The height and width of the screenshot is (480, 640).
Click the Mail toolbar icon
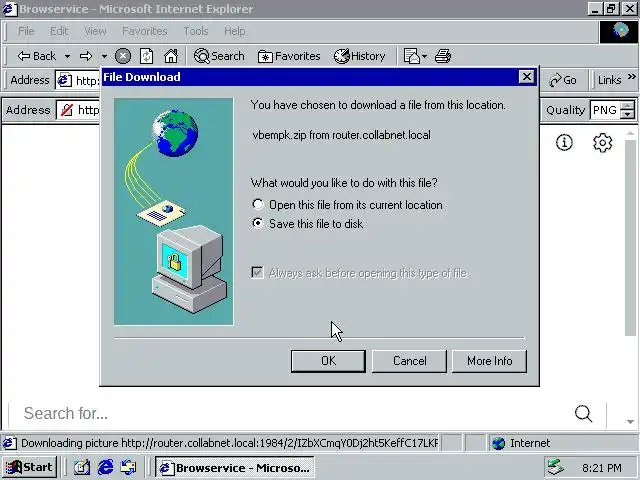click(411, 56)
